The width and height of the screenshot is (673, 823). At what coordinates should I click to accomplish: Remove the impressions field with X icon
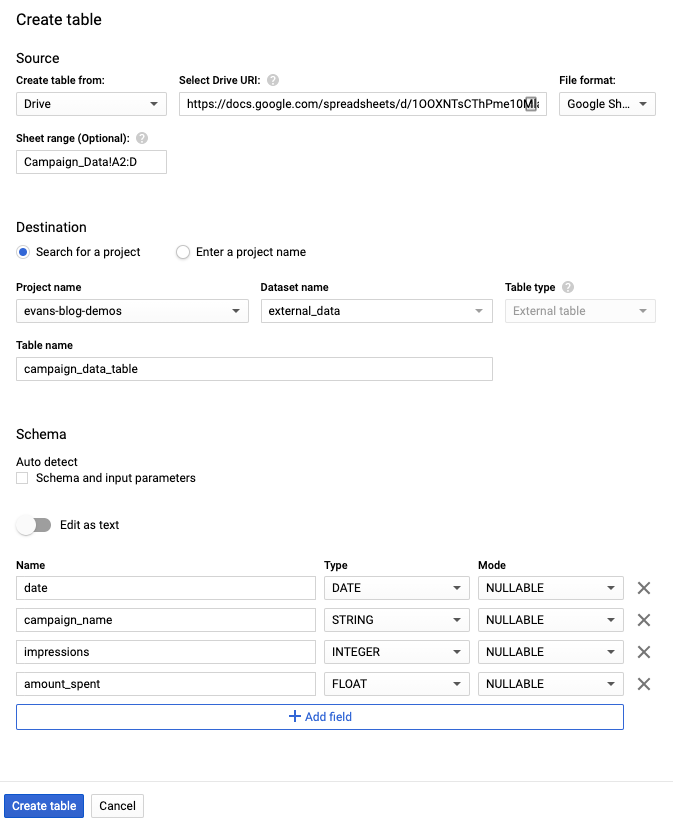[x=644, y=652]
